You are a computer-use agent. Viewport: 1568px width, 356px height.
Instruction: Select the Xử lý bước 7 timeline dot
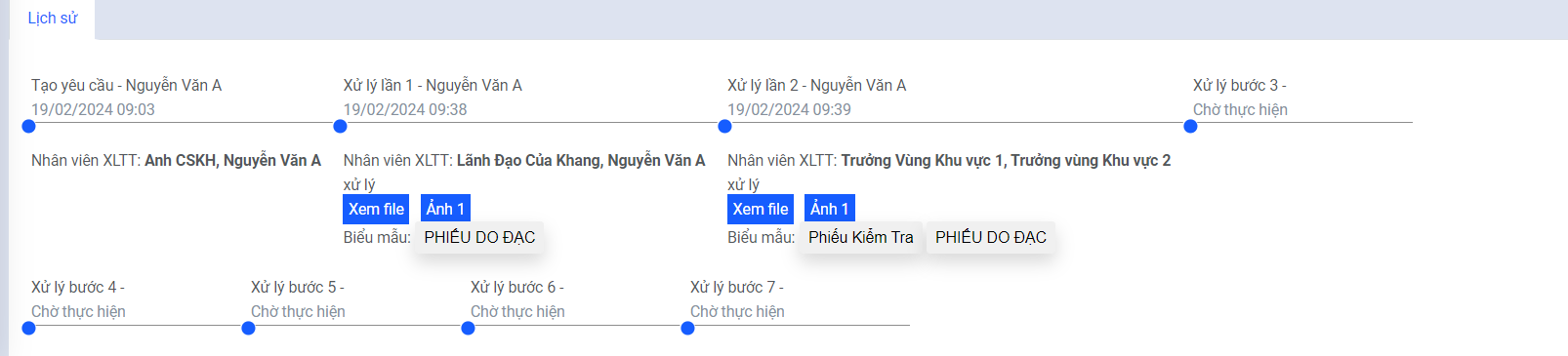pyautogui.click(x=687, y=328)
